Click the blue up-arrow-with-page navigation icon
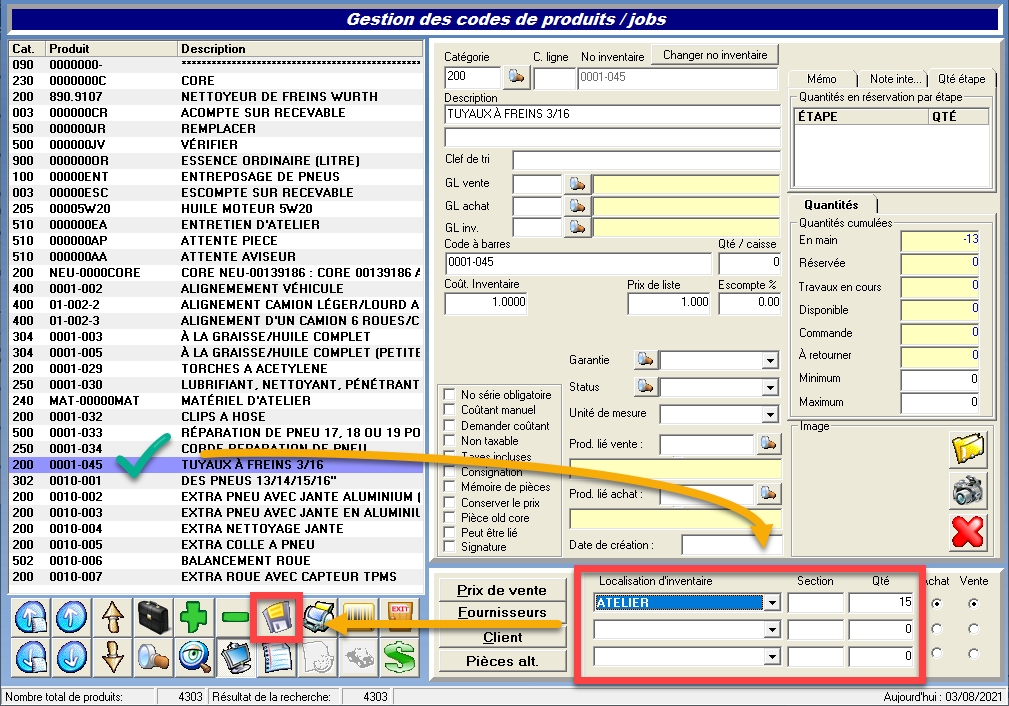 [32, 617]
